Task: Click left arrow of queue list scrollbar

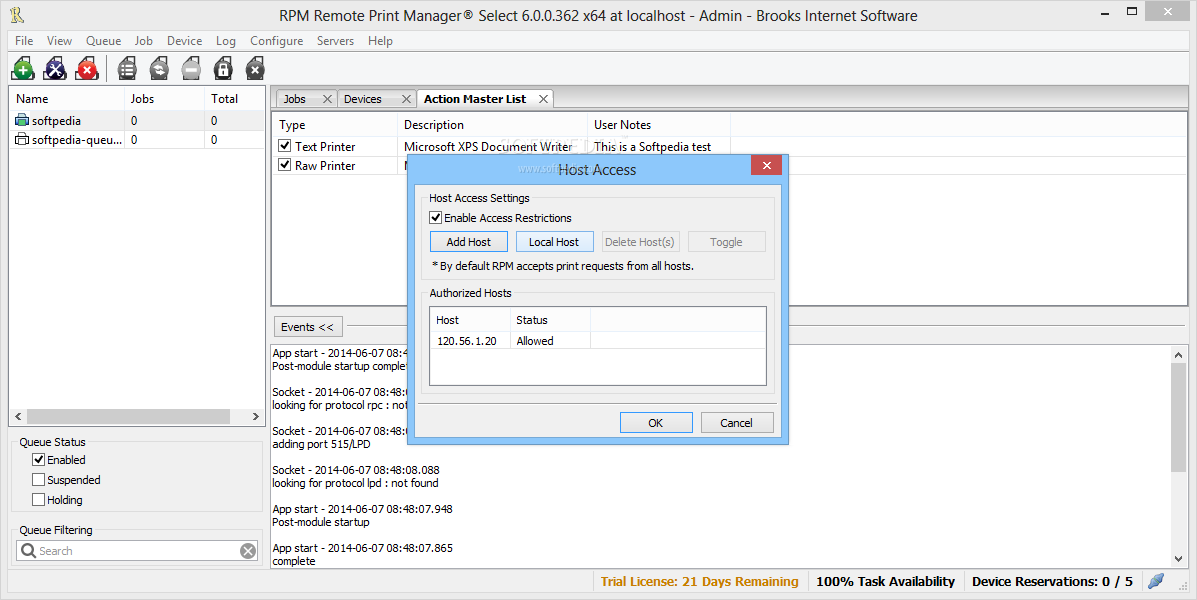Action: click(x=18, y=417)
